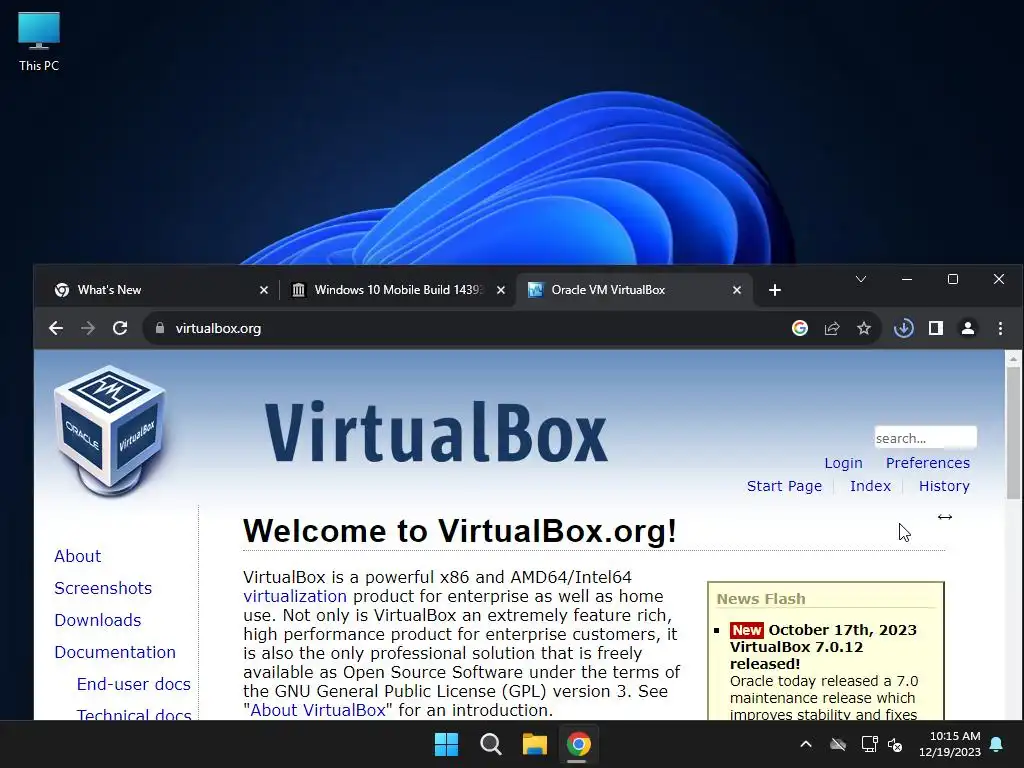This screenshot has width=1024, height=768.
Task: Open Chrome downloads icon
Action: [x=904, y=328]
